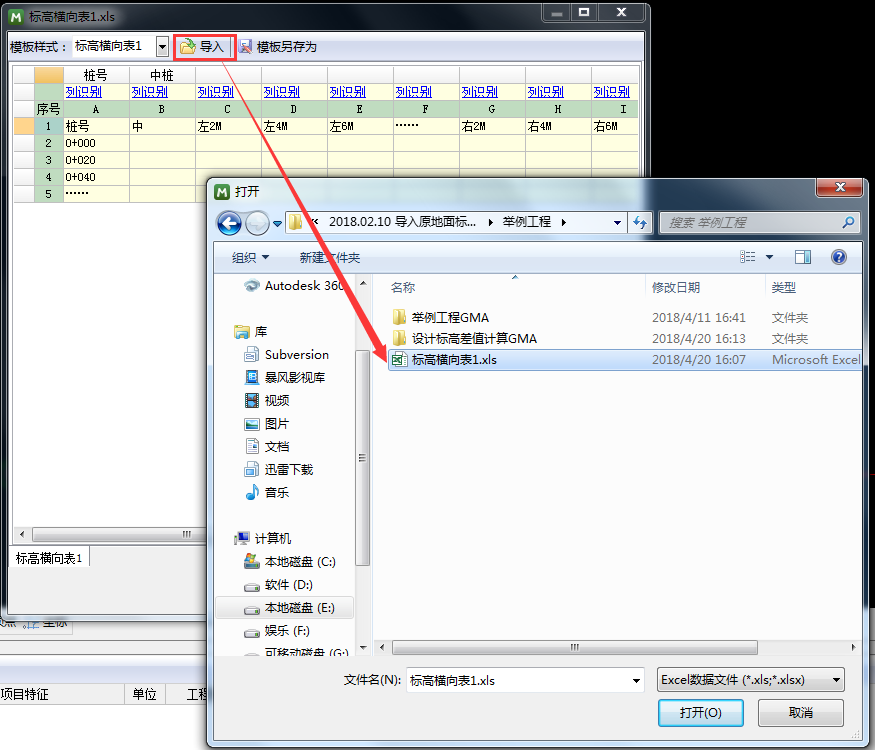Toggle the preview pane icon
The height and width of the screenshot is (750, 875).
pyautogui.click(x=803, y=257)
